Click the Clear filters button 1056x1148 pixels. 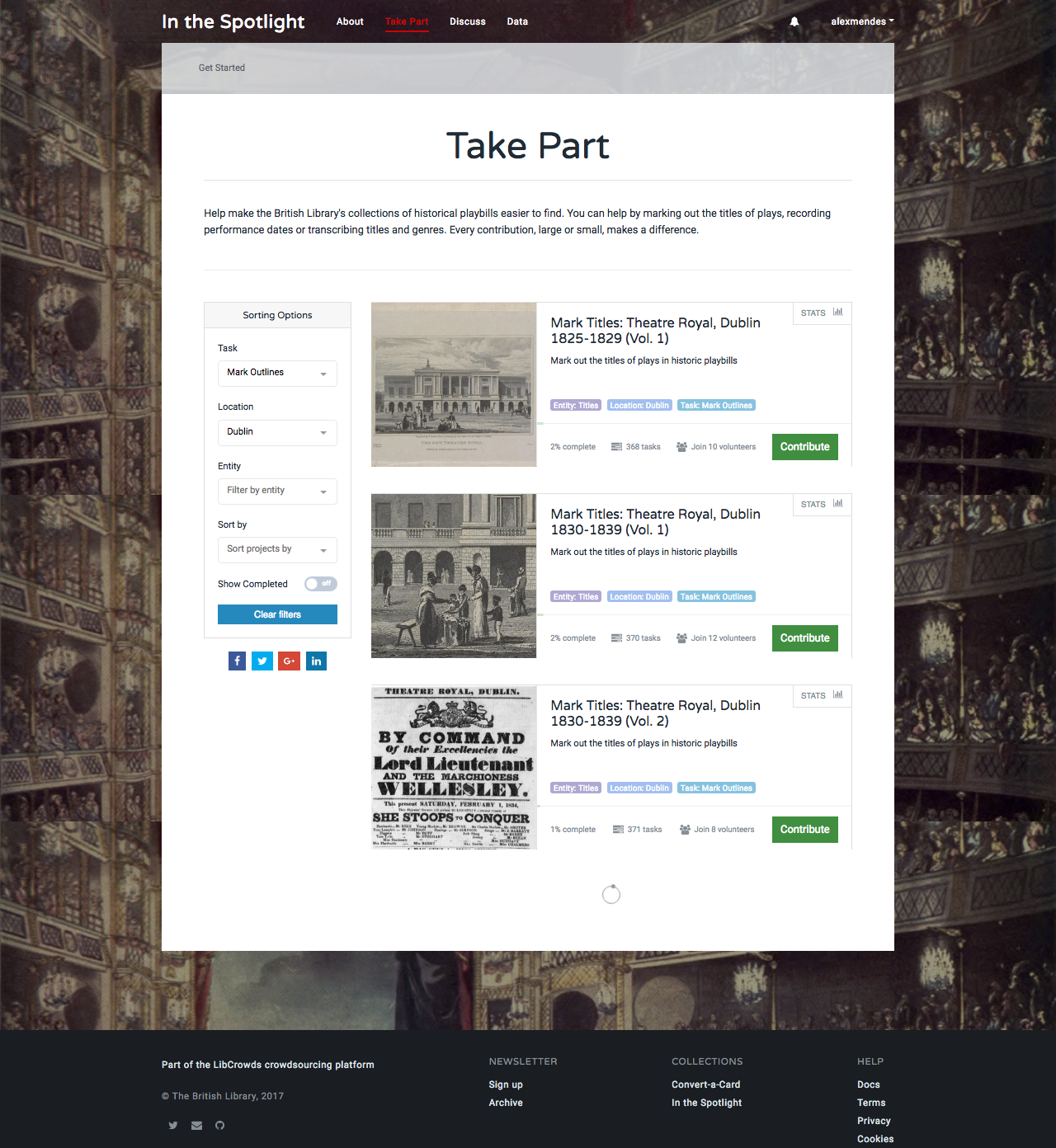277,614
